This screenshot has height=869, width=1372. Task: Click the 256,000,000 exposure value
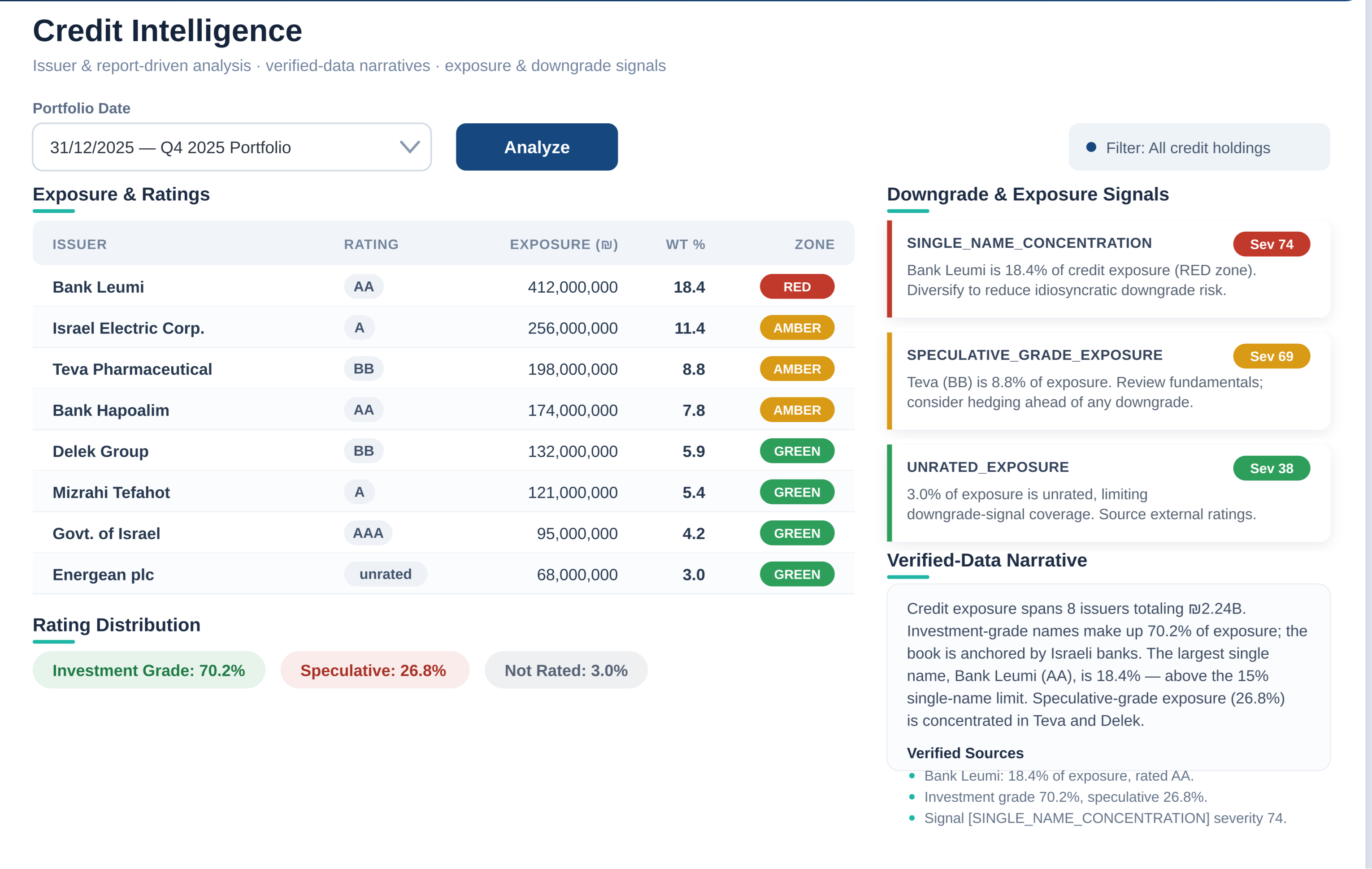tap(572, 328)
